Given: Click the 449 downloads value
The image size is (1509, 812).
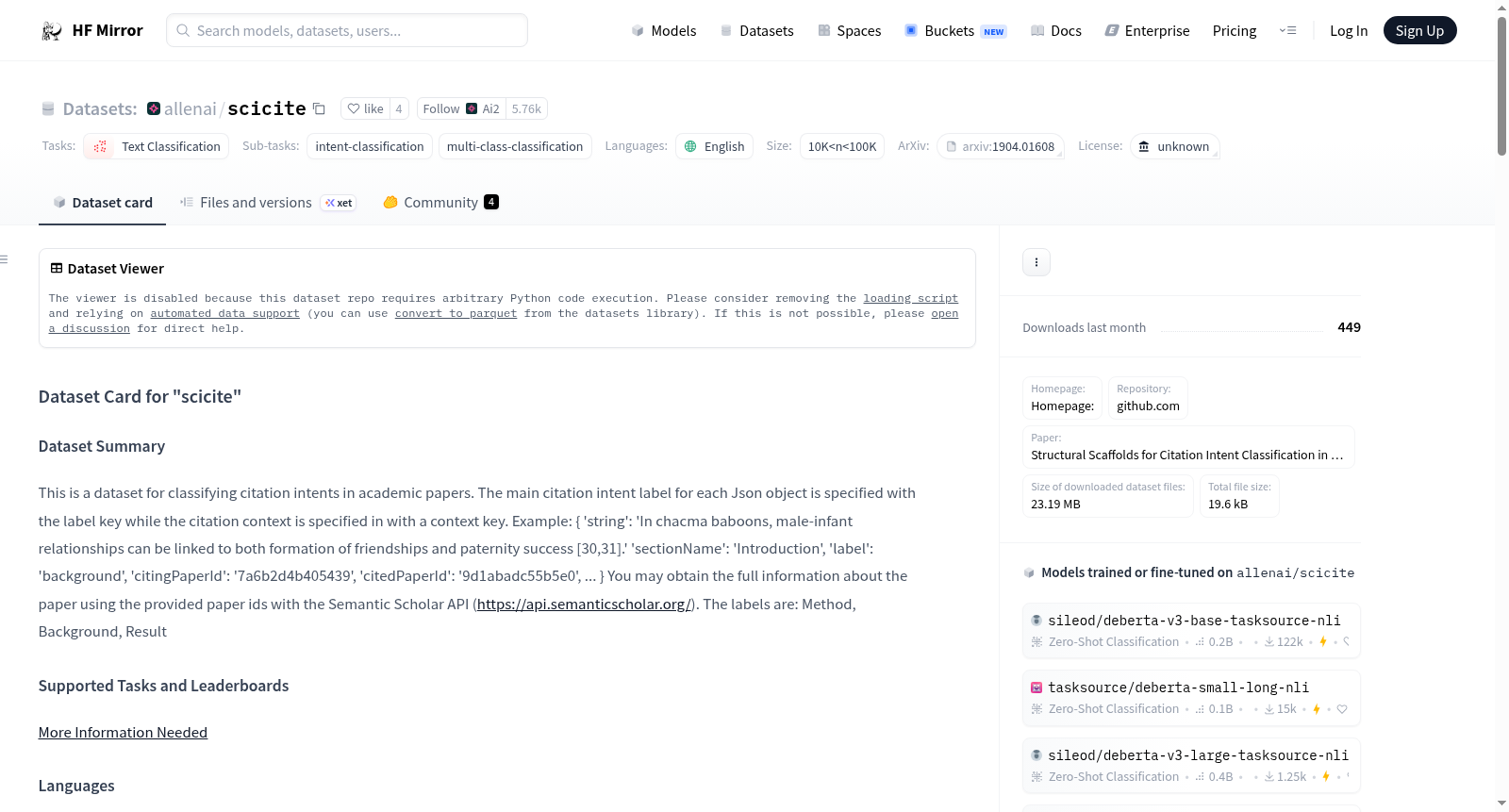Looking at the screenshot, I should [x=1349, y=327].
